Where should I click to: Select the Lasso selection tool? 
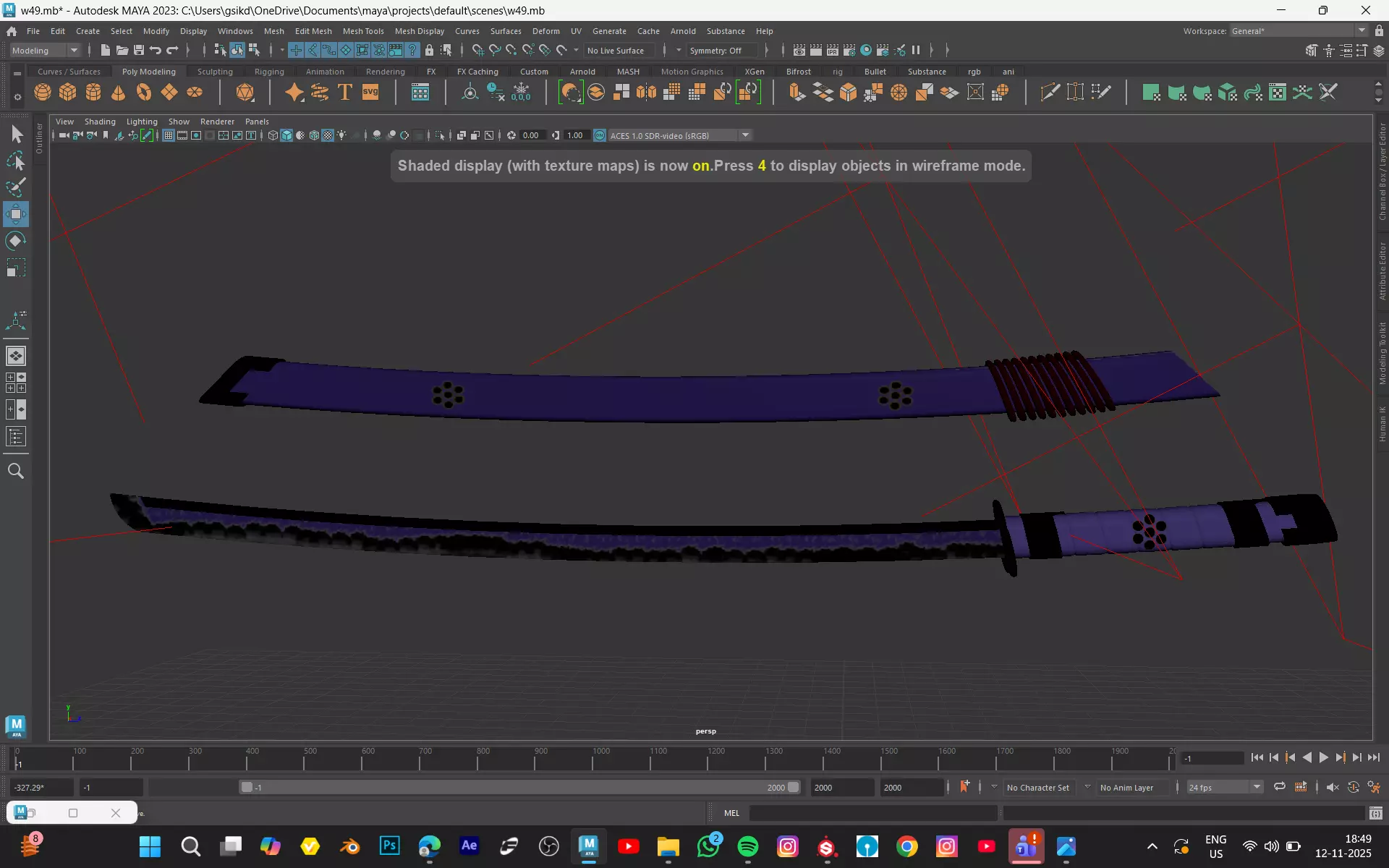(x=16, y=161)
